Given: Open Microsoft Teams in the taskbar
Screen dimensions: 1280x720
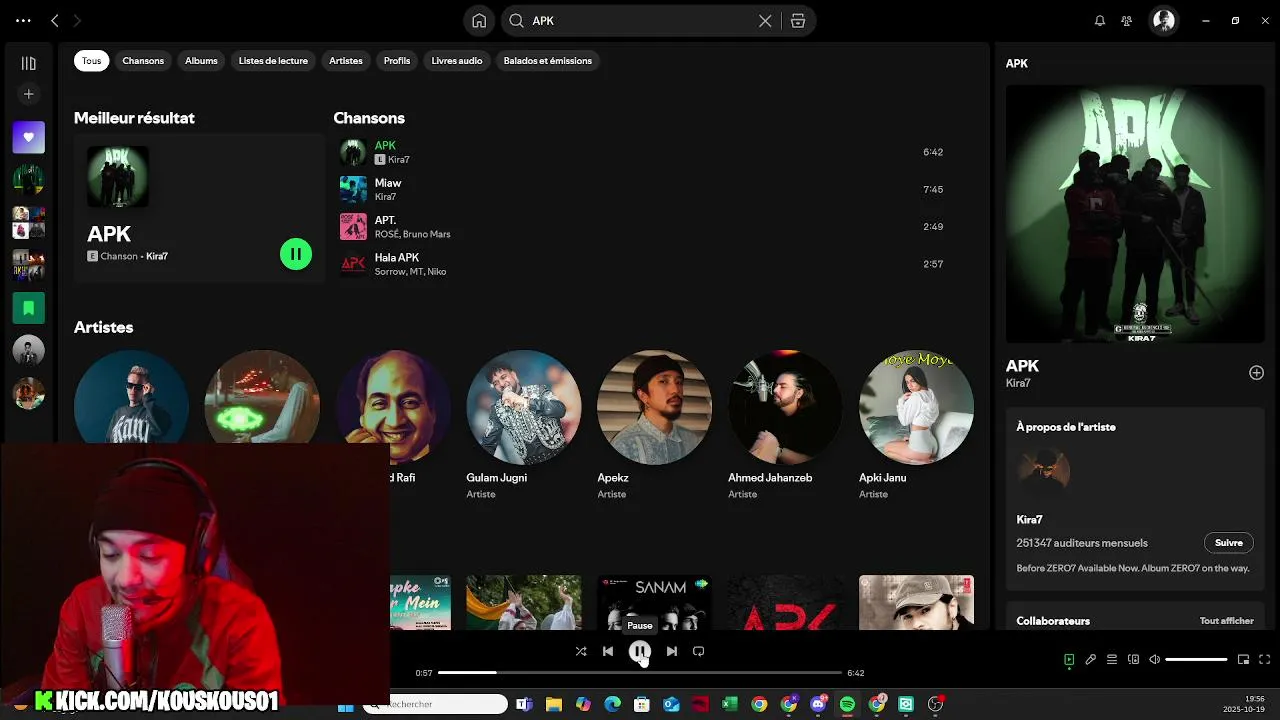Looking at the screenshot, I should tap(524, 705).
